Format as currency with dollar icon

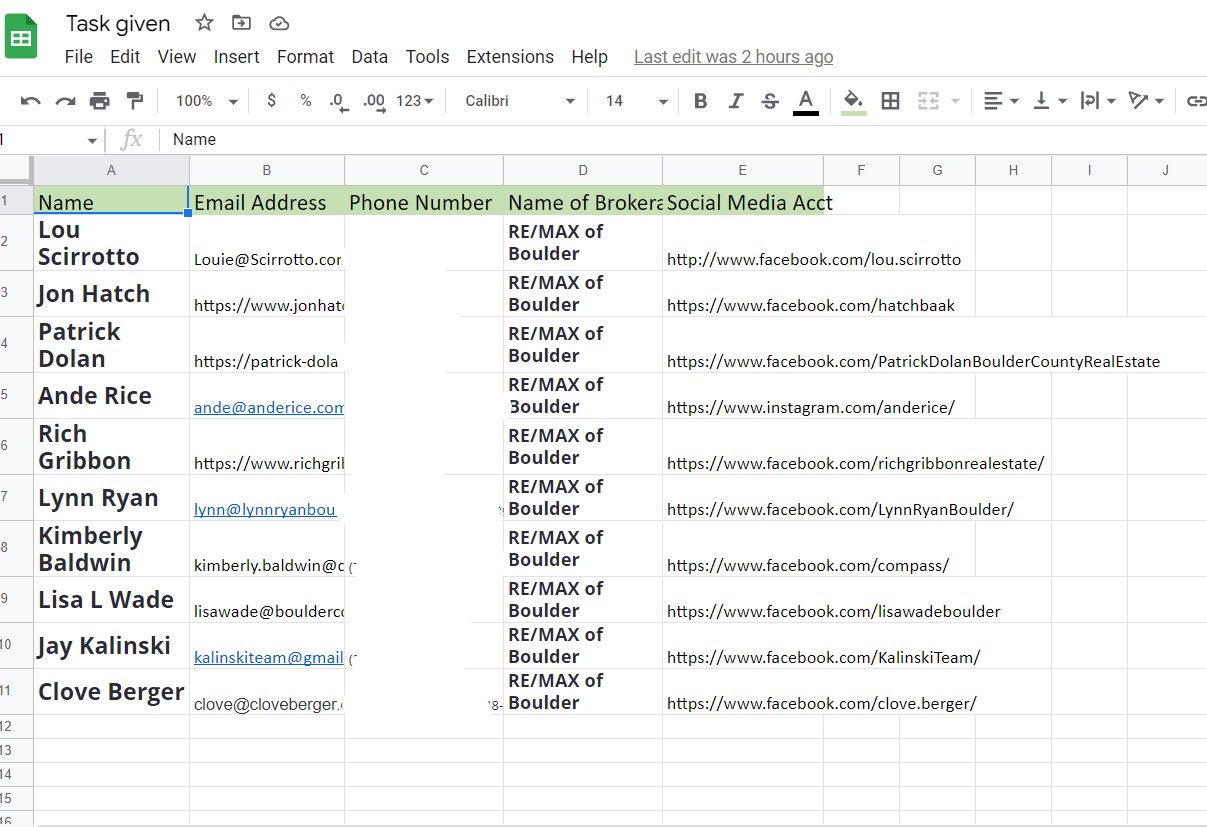[x=272, y=101]
